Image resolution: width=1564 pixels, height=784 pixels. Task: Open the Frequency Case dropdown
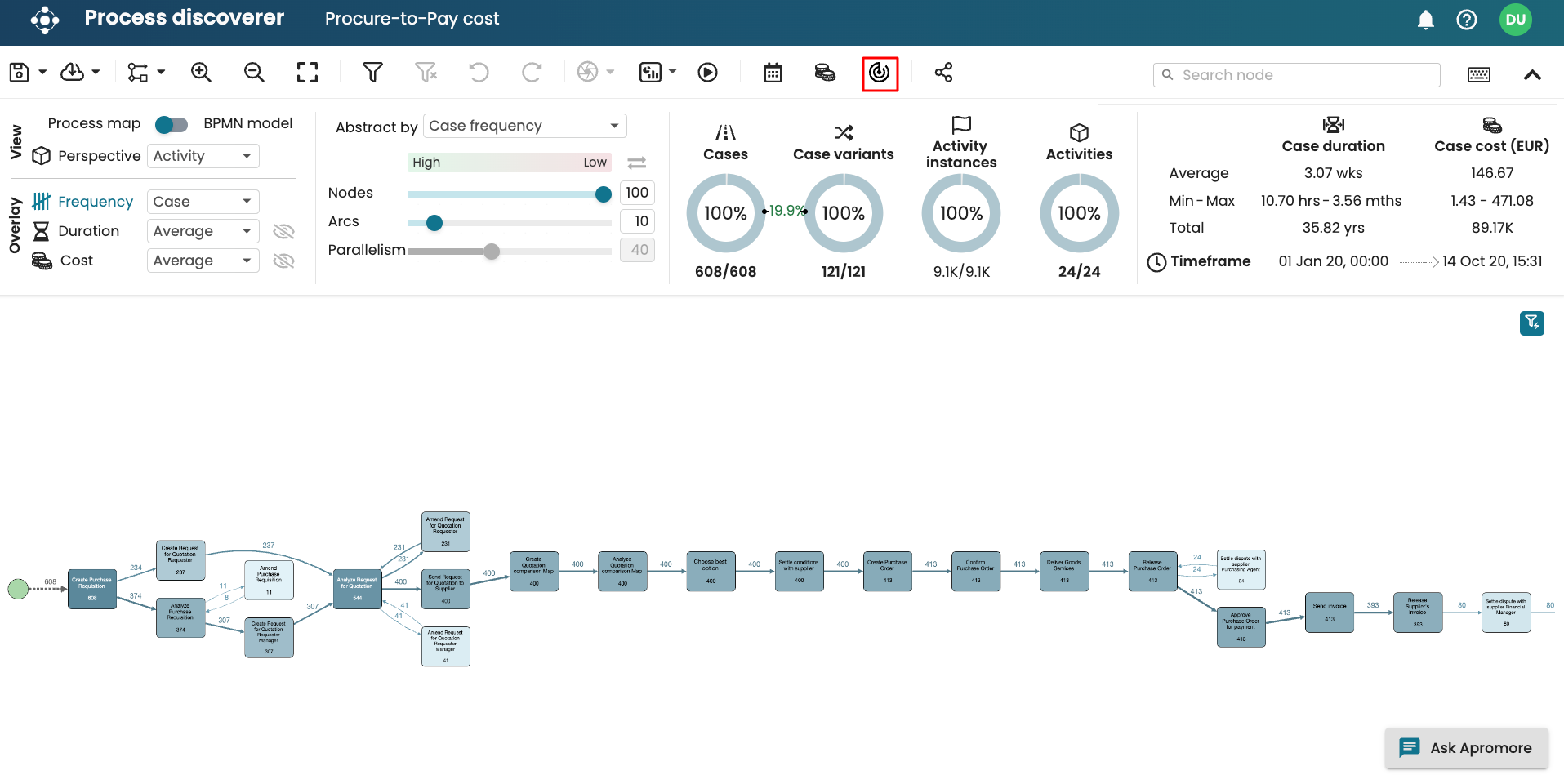pos(203,202)
